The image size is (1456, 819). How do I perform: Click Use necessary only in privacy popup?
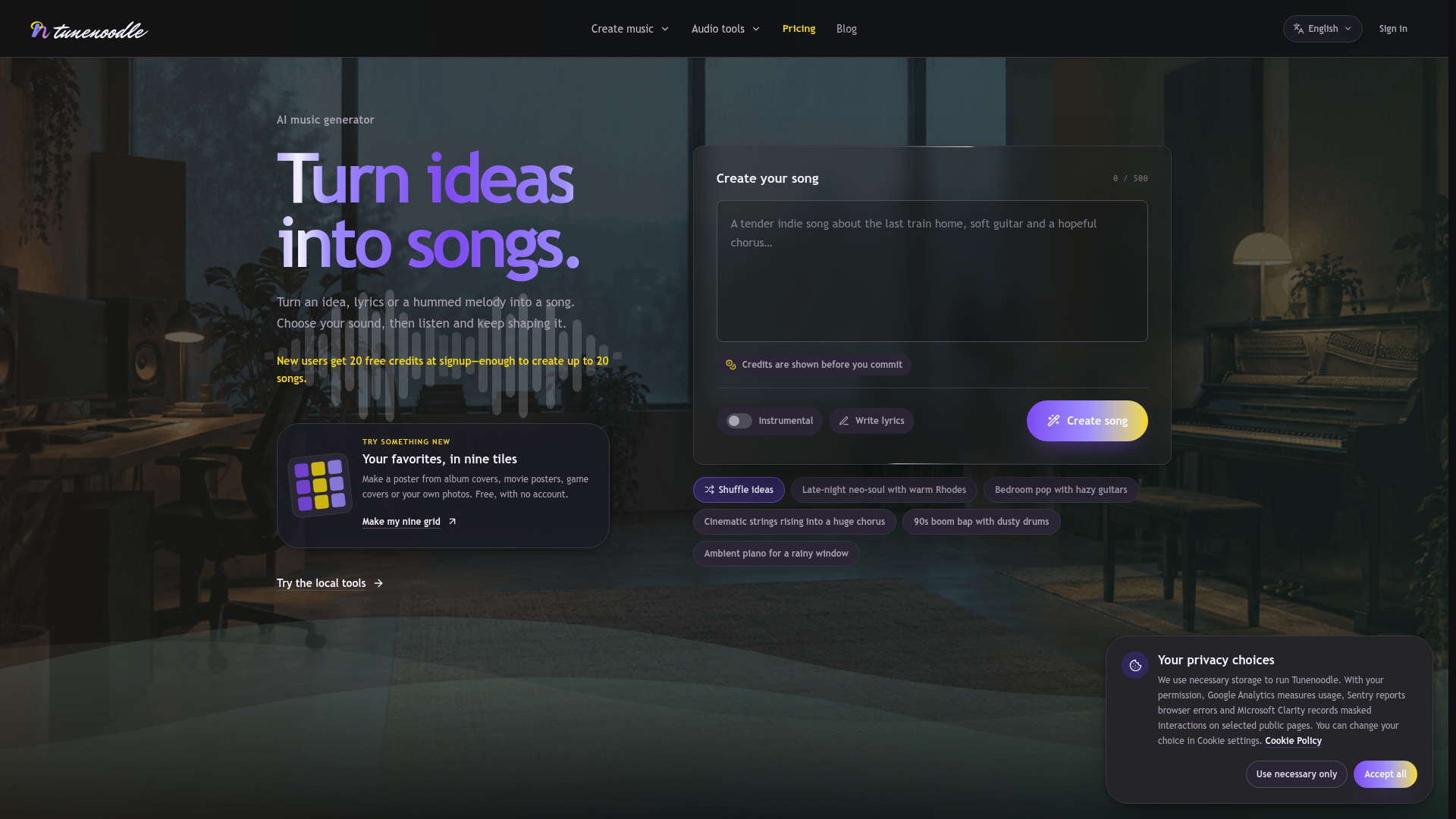pos(1296,774)
